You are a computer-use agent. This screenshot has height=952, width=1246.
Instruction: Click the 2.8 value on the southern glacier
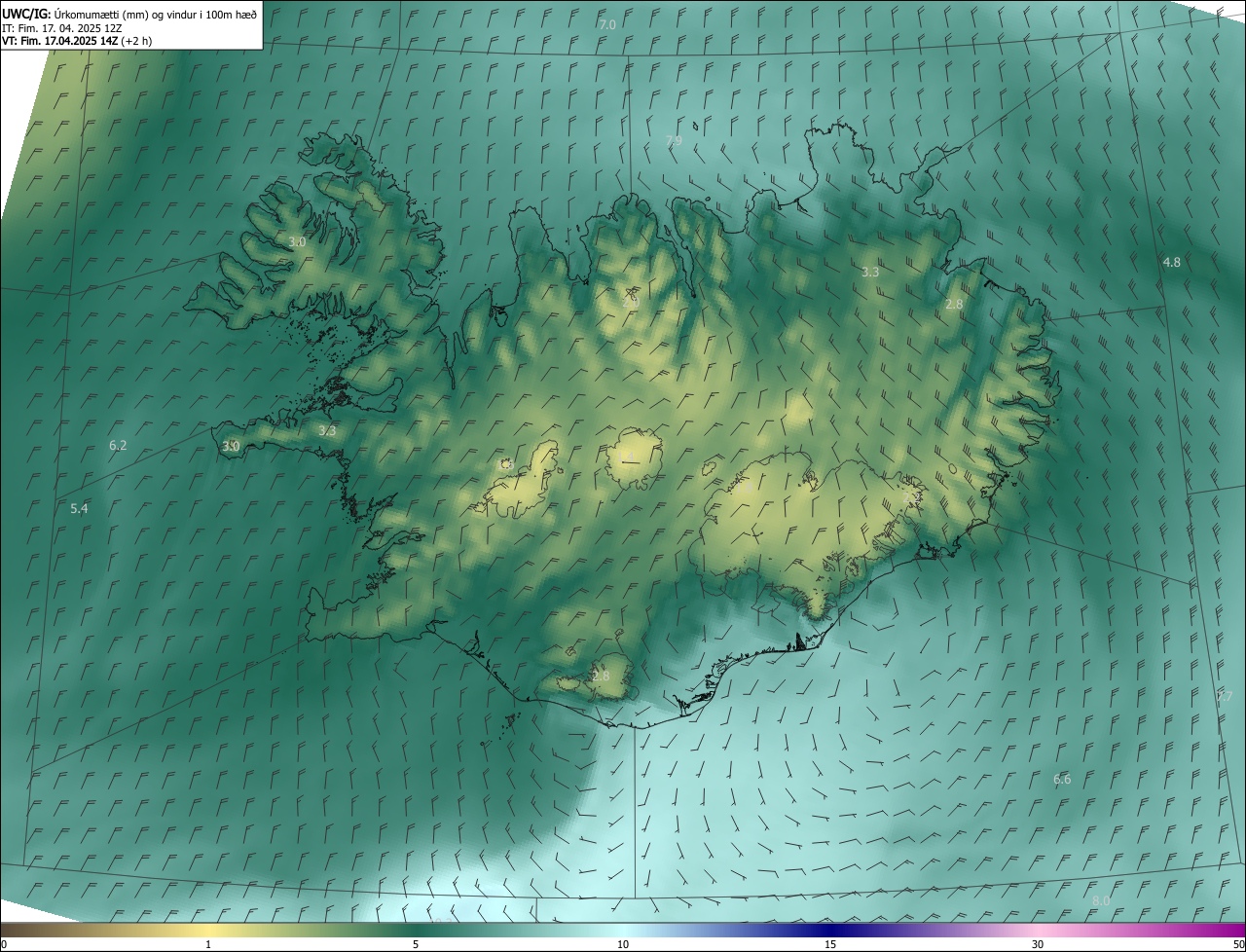pos(601,676)
